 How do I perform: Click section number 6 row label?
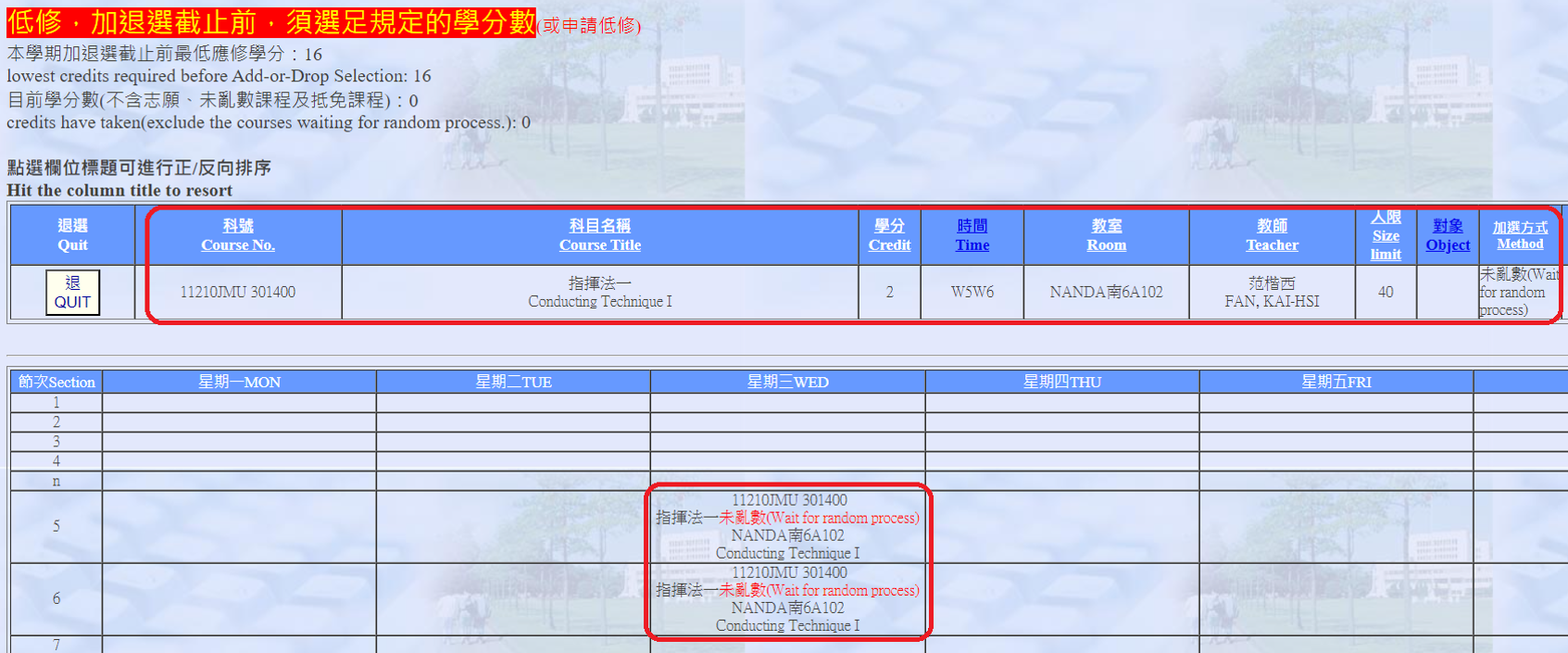point(56,599)
